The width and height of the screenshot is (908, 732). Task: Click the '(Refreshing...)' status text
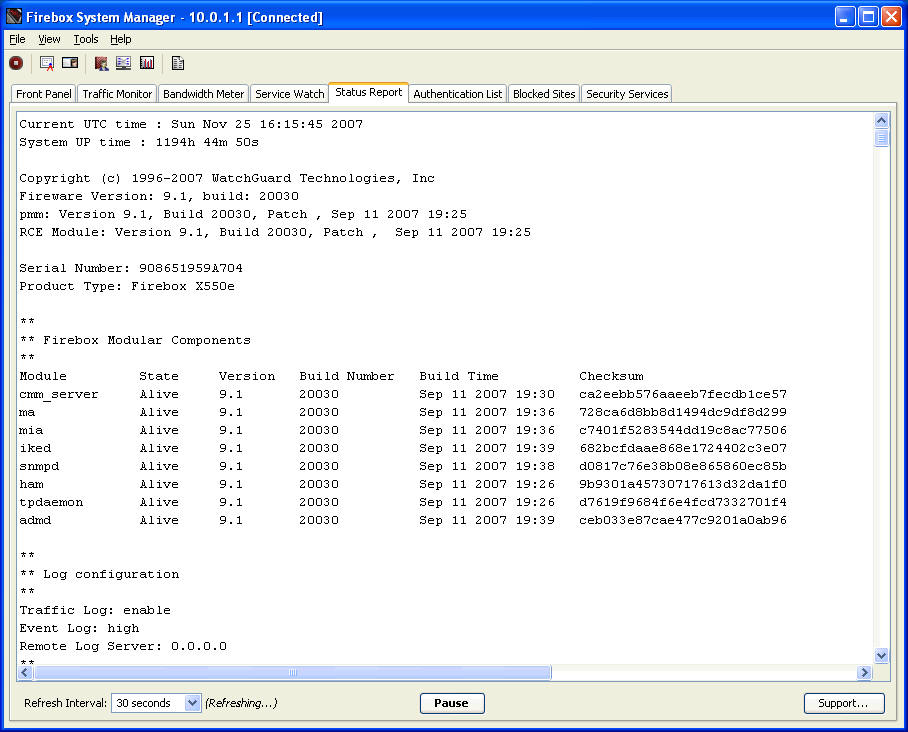point(241,703)
